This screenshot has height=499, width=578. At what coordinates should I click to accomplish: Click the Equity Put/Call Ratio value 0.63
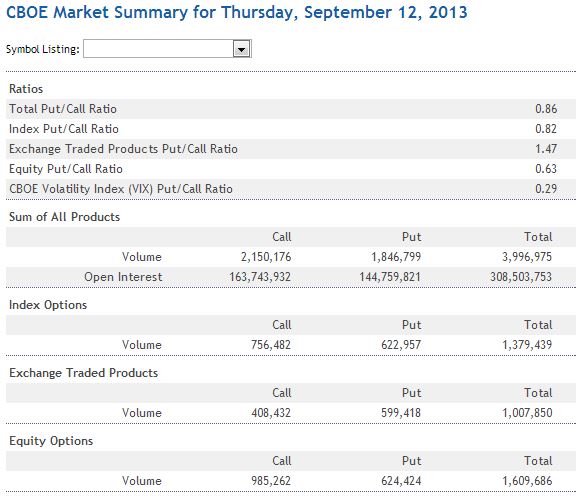(x=546, y=168)
